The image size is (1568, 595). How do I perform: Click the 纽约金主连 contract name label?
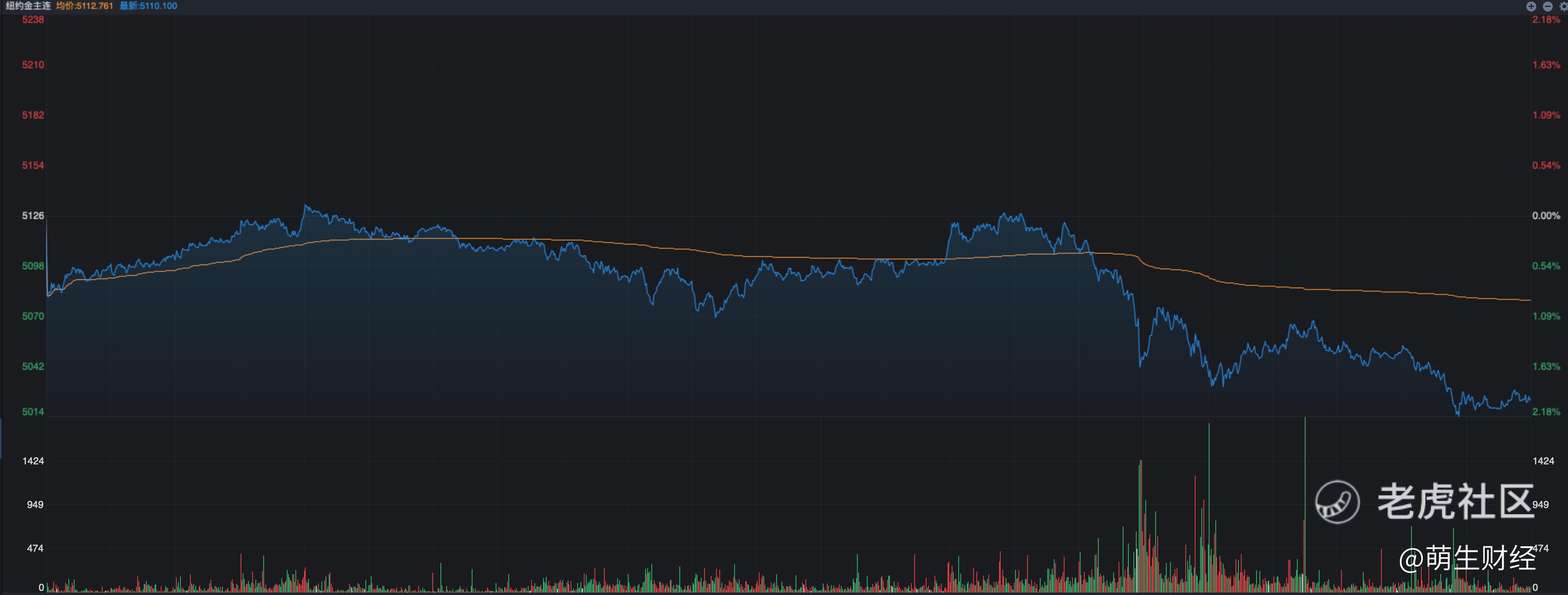(28, 6)
